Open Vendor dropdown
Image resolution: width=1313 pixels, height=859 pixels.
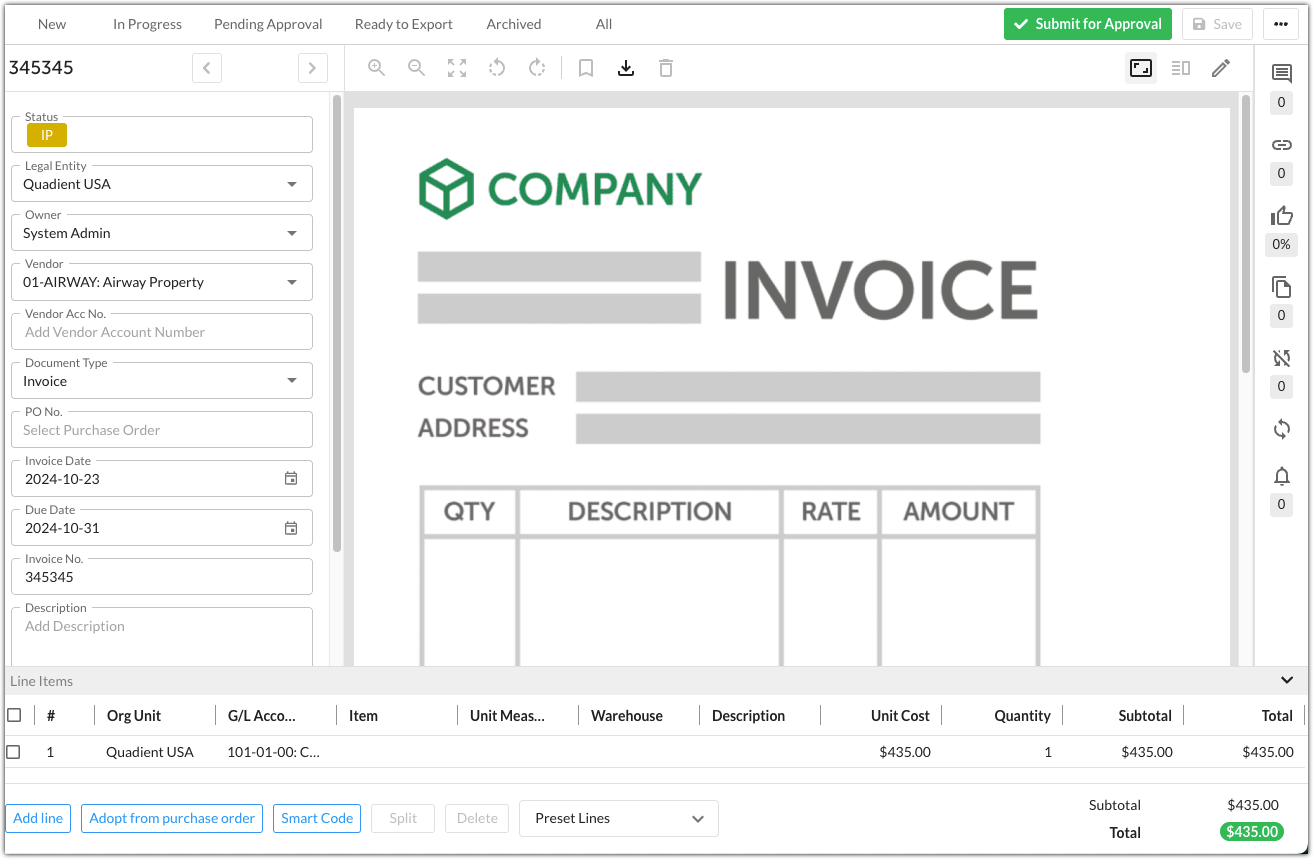pos(162,282)
